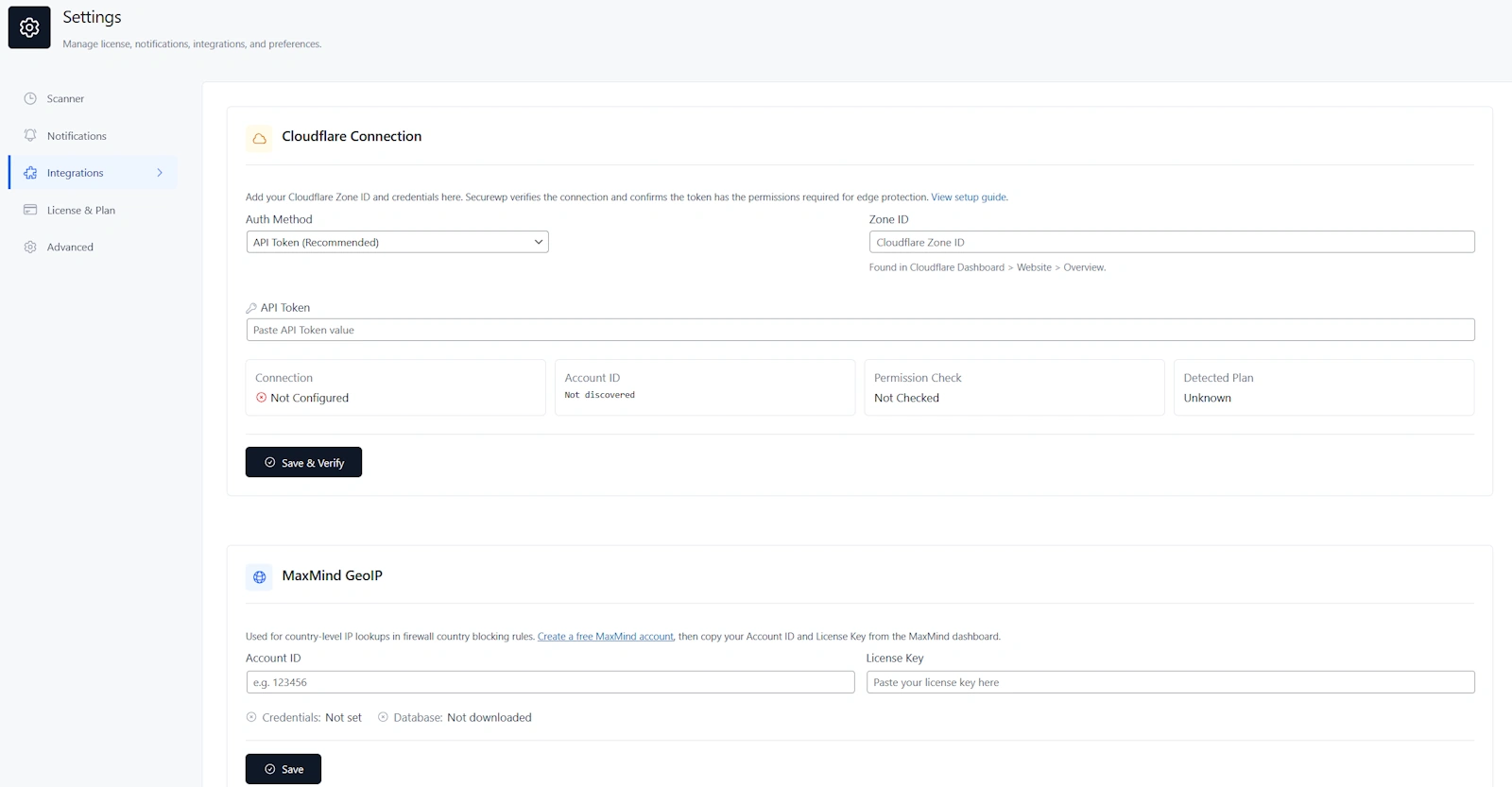The image size is (1512, 787).
Task: Click the Credentials status circle icon
Action: click(251, 717)
